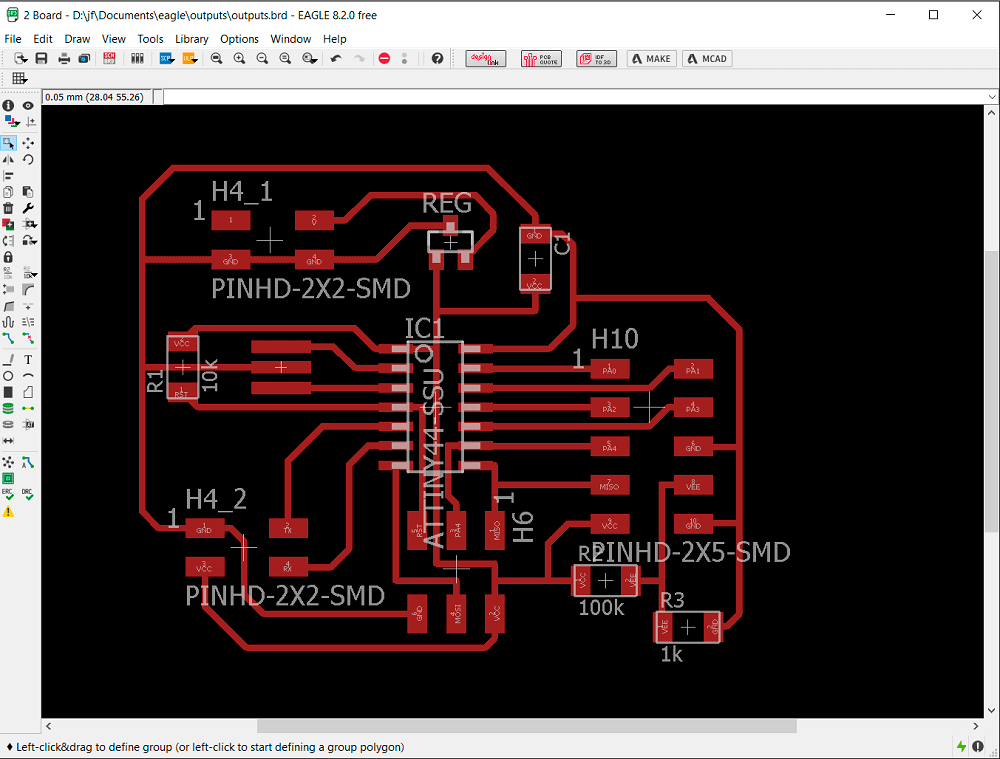Open the CAM processor icon
This screenshot has height=759, width=1000.
(x=84, y=59)
